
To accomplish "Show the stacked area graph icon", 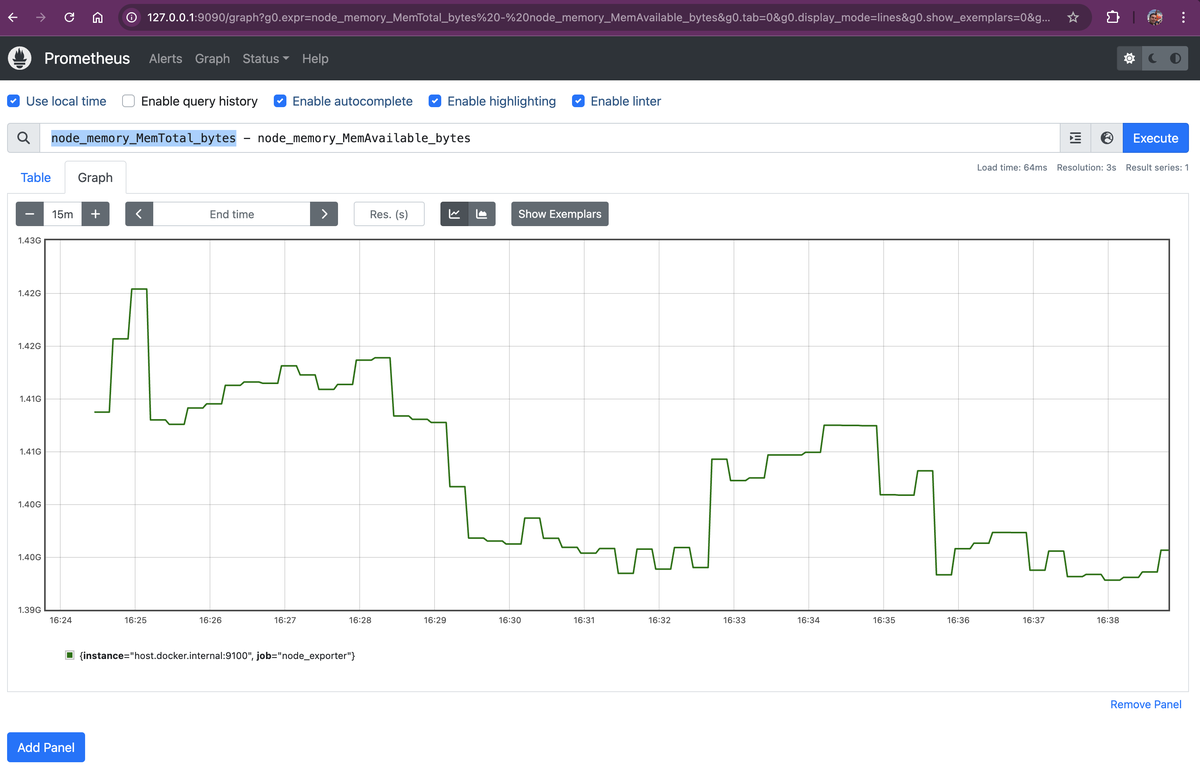I will coord(482,214).
